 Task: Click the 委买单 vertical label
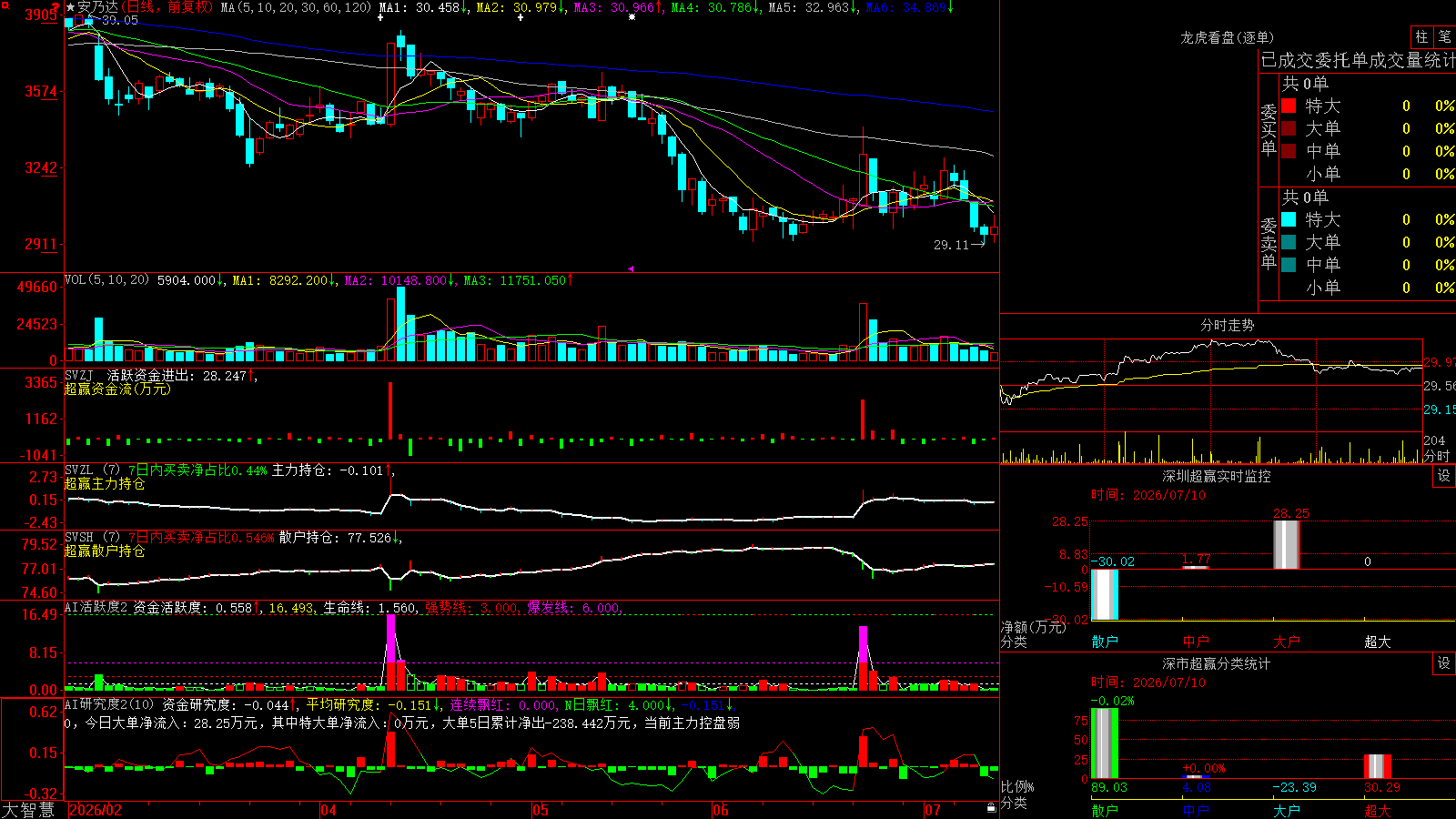tap(1269, 130)
